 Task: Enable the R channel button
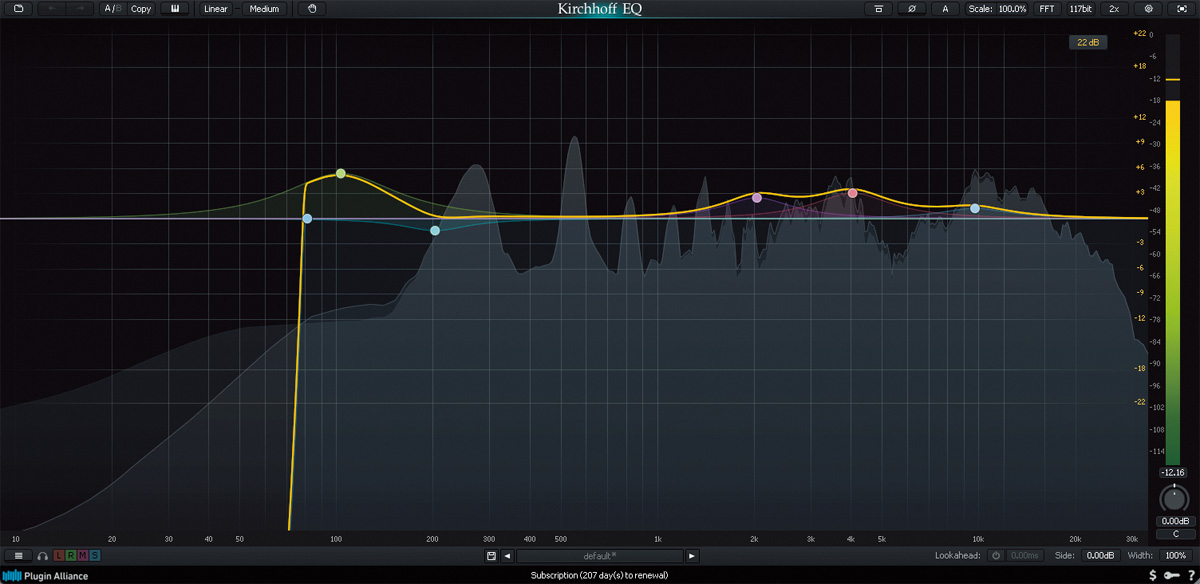70,555
